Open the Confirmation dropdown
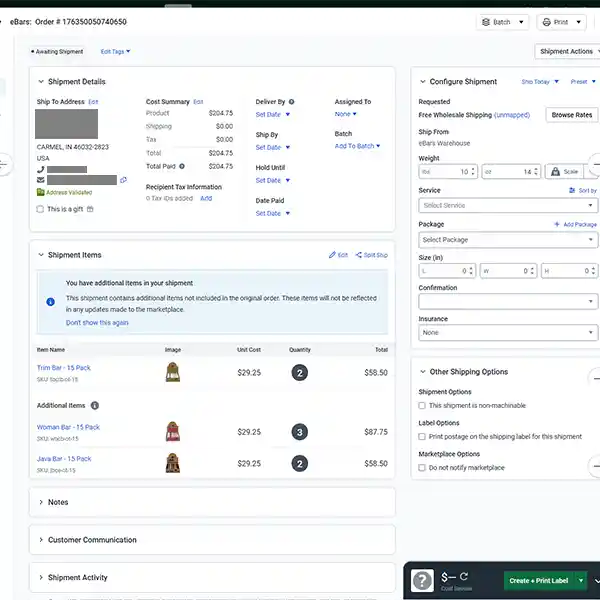This screenshot has height=600, width=600. (508, 302)
